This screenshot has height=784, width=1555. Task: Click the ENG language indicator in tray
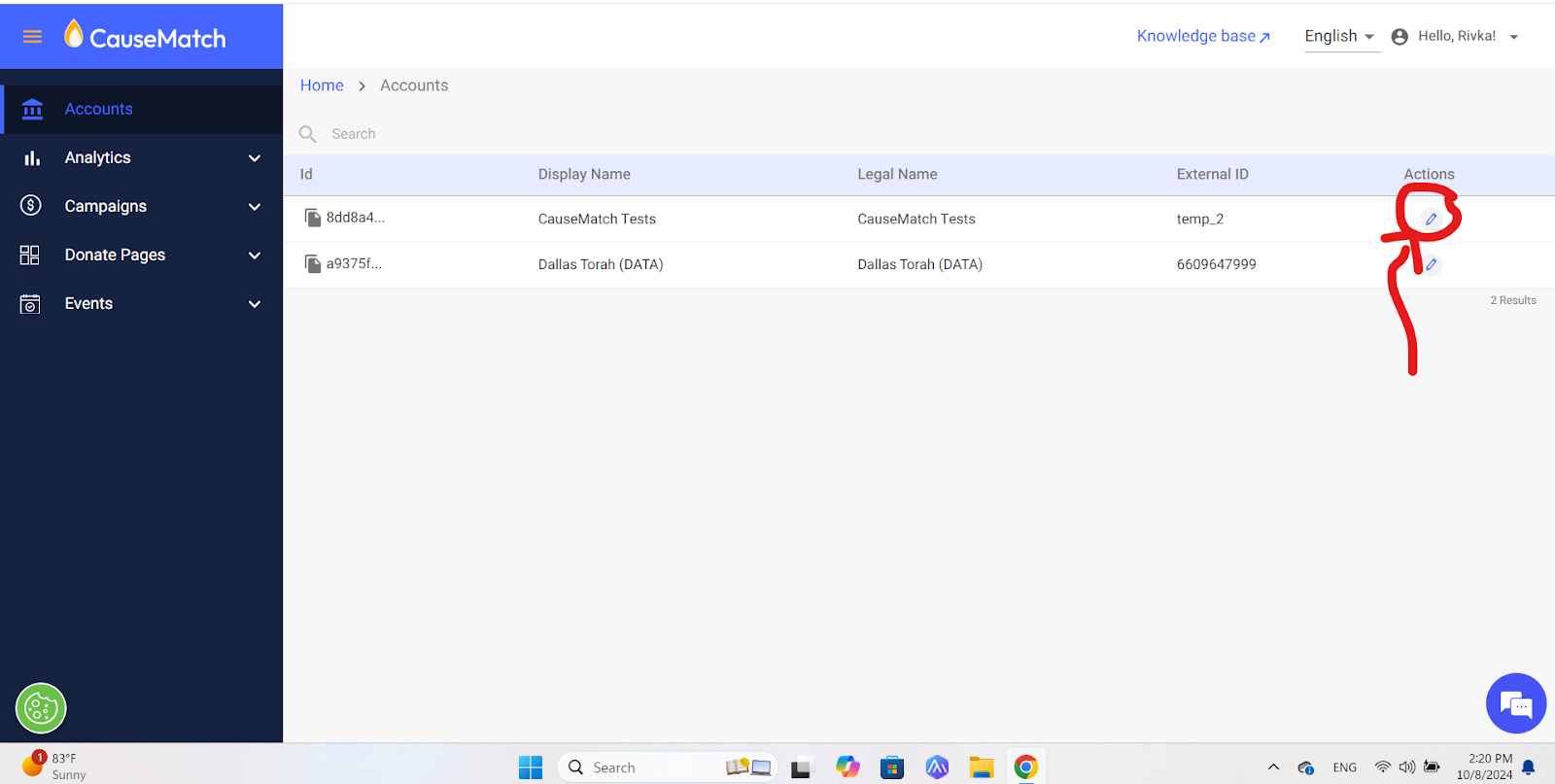pyautogui.click(x=1345, y=767)
